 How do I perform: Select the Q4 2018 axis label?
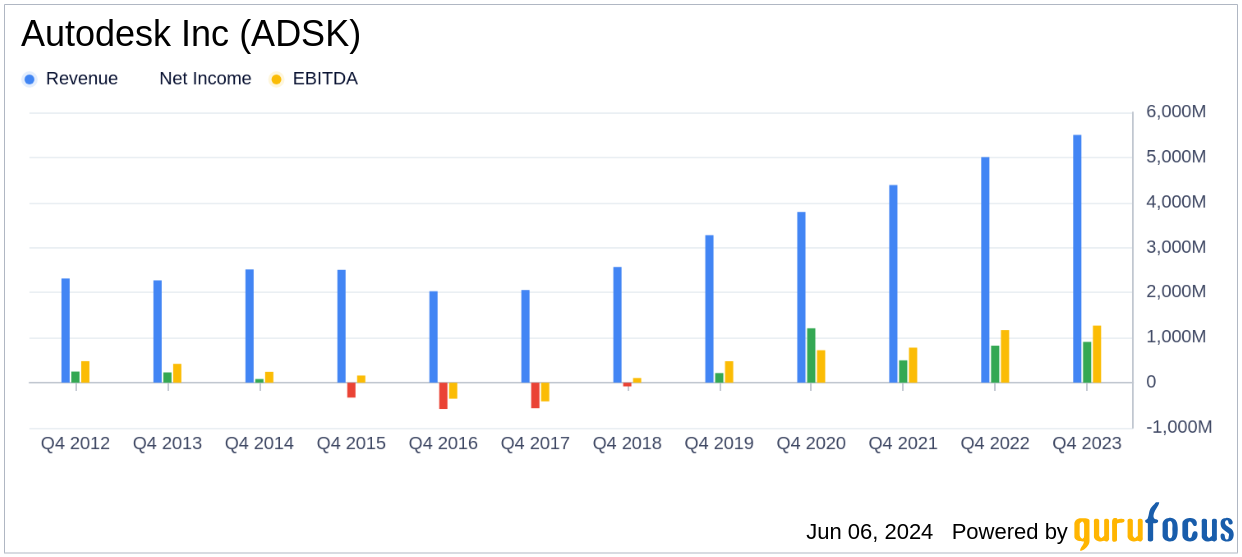[x=627, y=443]
